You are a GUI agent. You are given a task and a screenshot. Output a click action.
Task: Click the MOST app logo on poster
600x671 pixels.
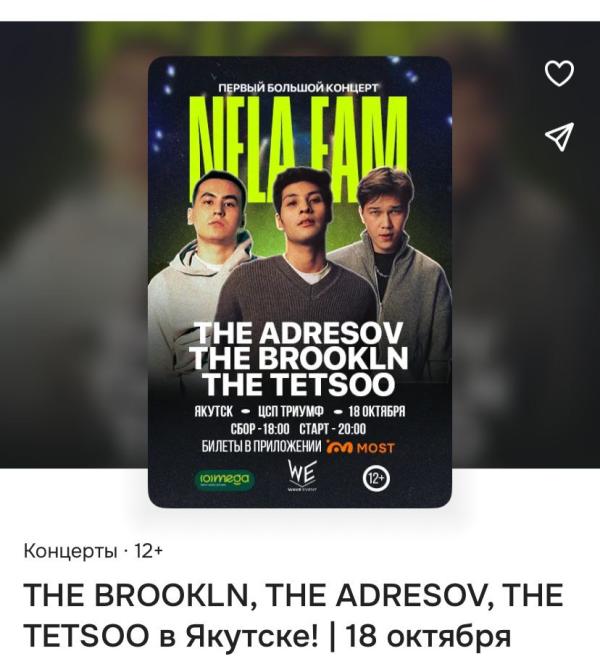[360, 447]
